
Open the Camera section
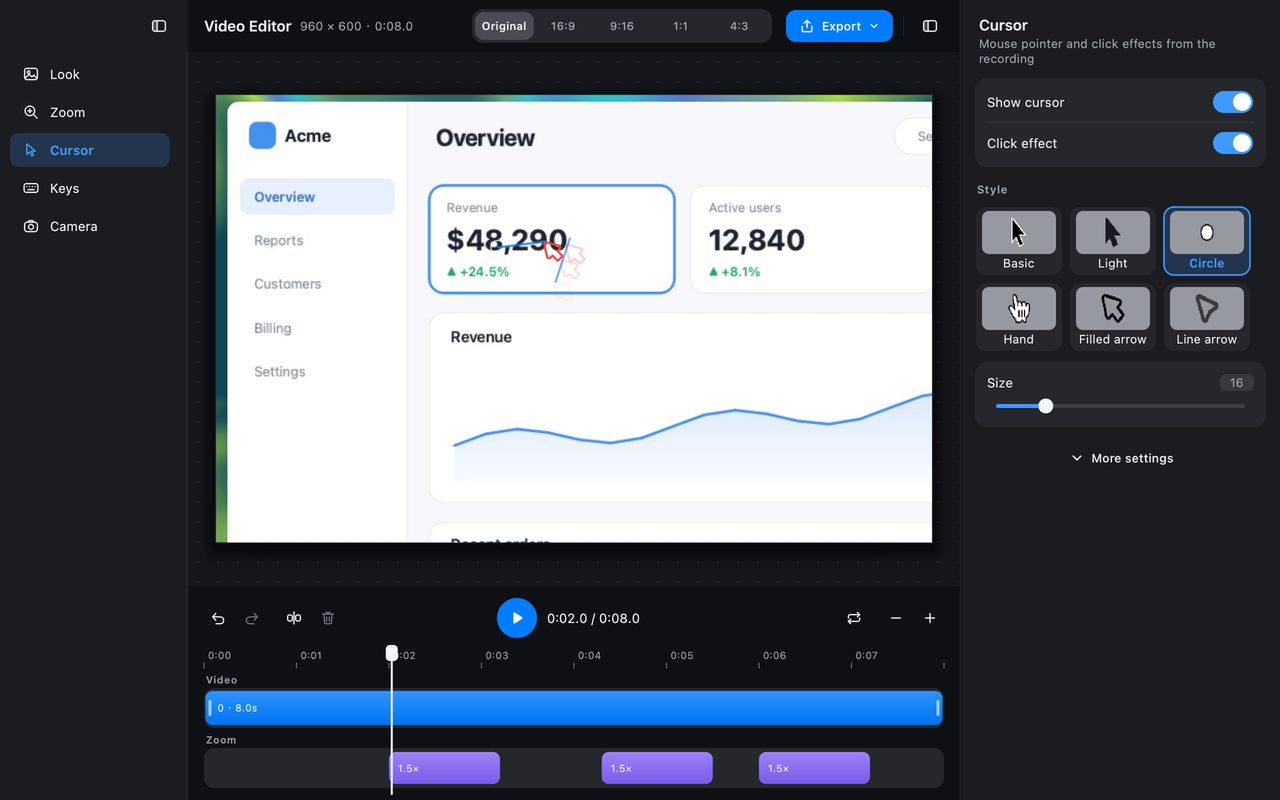pyautogui.click(x=90, y=226)
